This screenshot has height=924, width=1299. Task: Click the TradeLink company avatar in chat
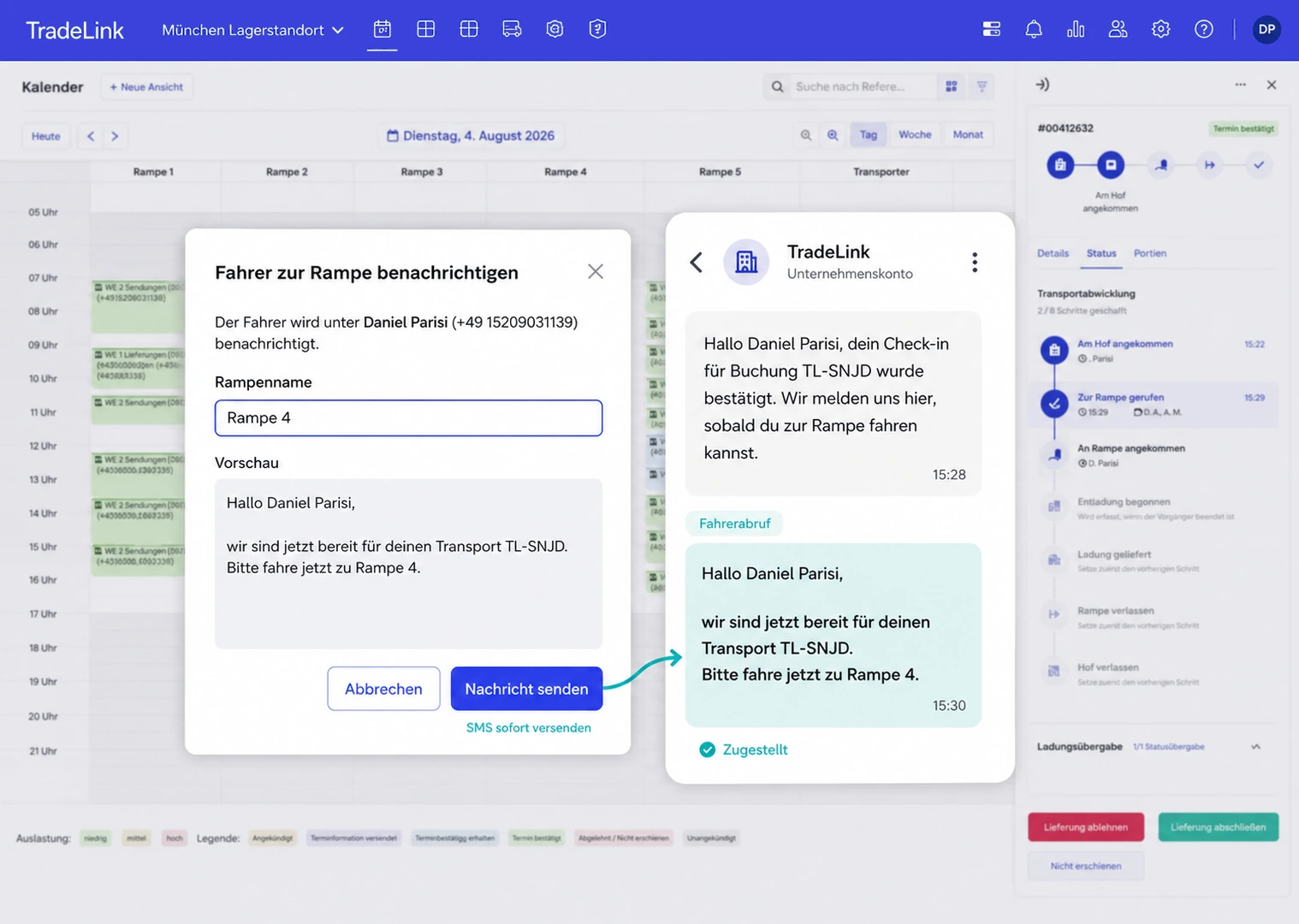pos(746,262)
